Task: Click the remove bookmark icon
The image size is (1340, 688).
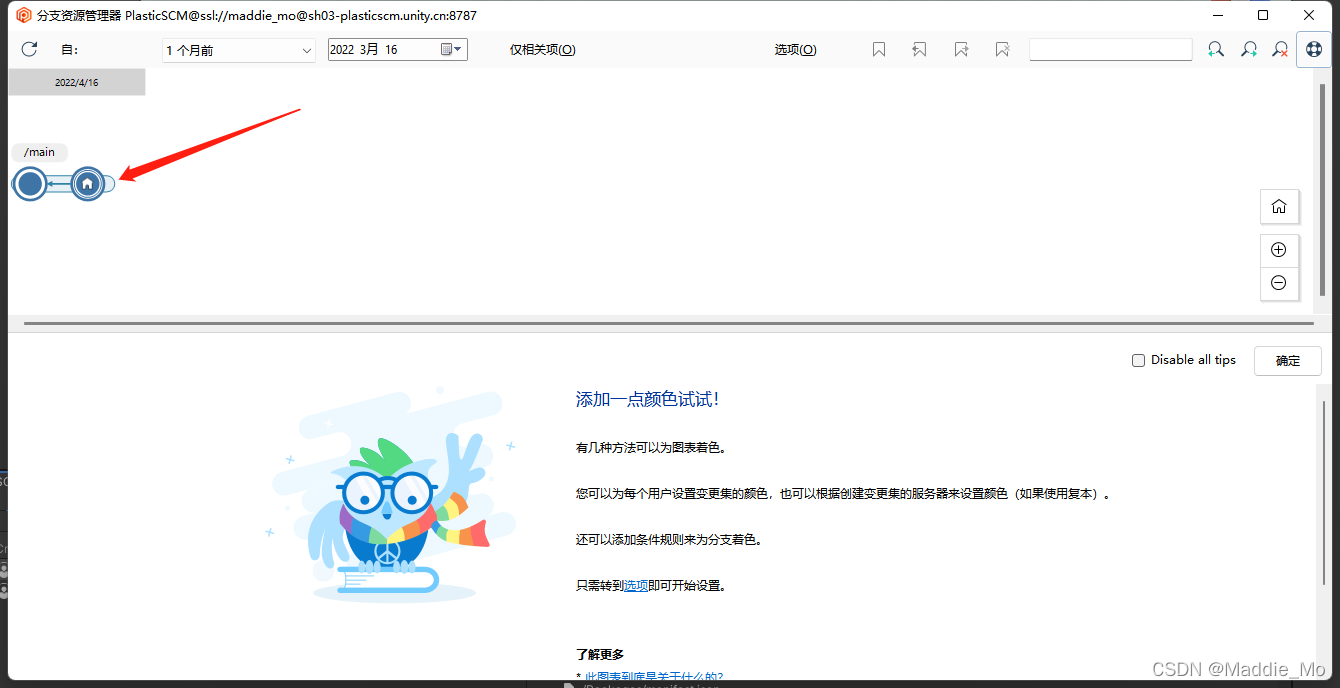Action: (1002, 49)
